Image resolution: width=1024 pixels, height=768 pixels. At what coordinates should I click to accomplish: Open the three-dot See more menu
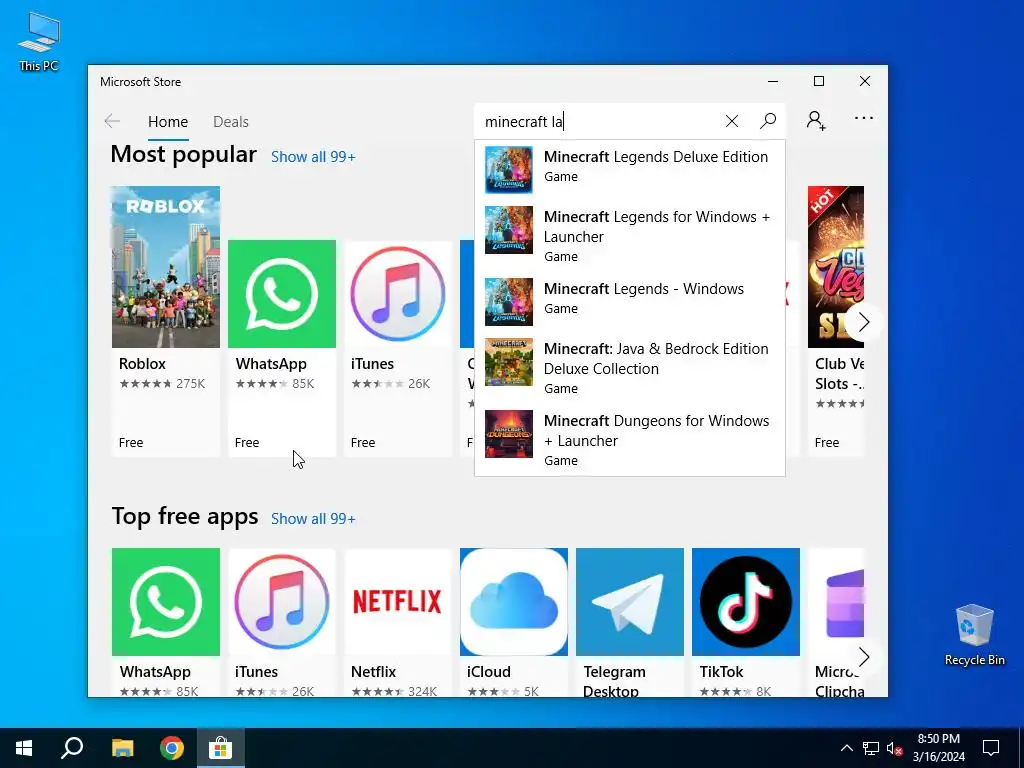[863, 118]
